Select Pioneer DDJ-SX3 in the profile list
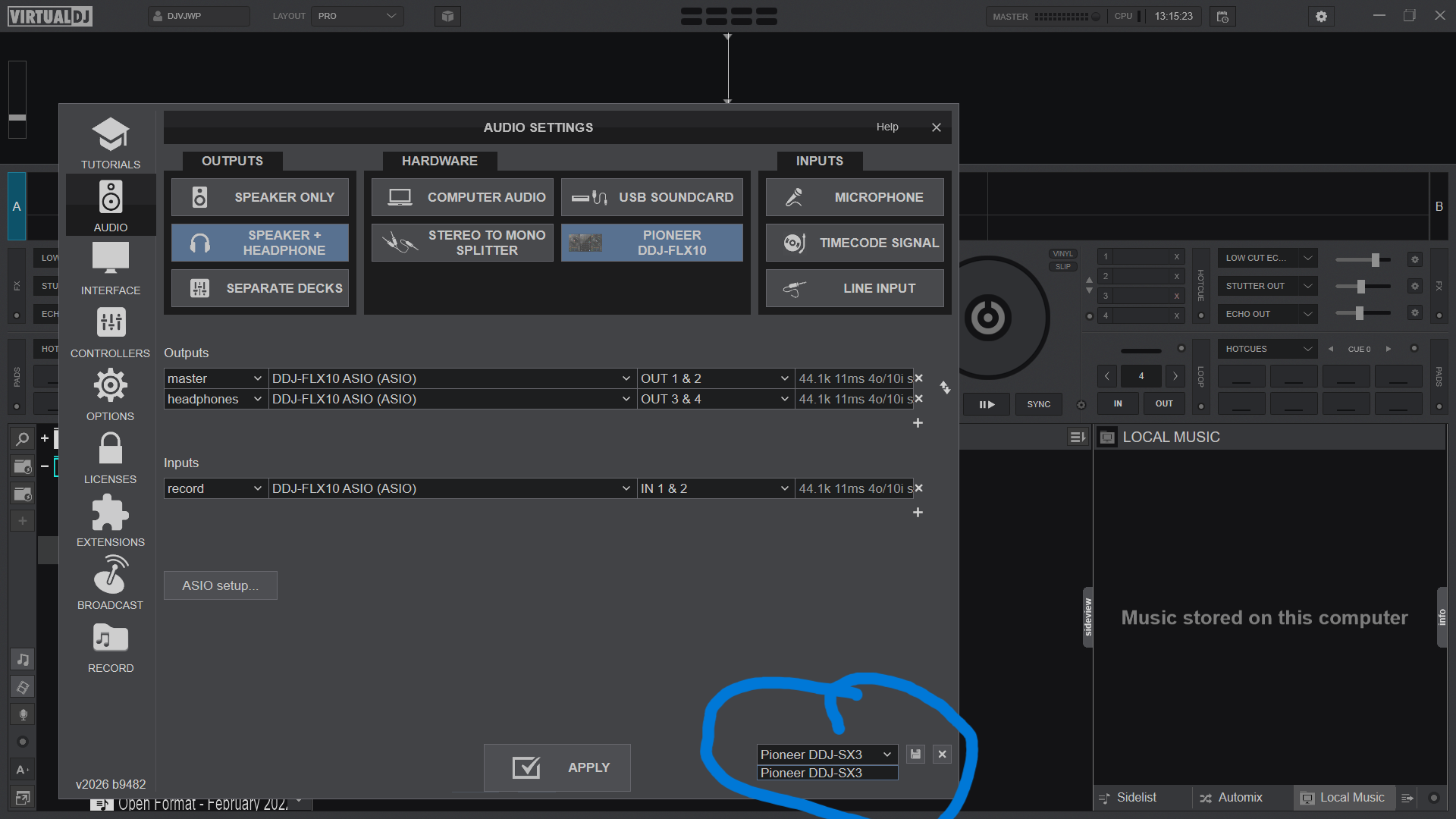 click(x=827, y=773)
